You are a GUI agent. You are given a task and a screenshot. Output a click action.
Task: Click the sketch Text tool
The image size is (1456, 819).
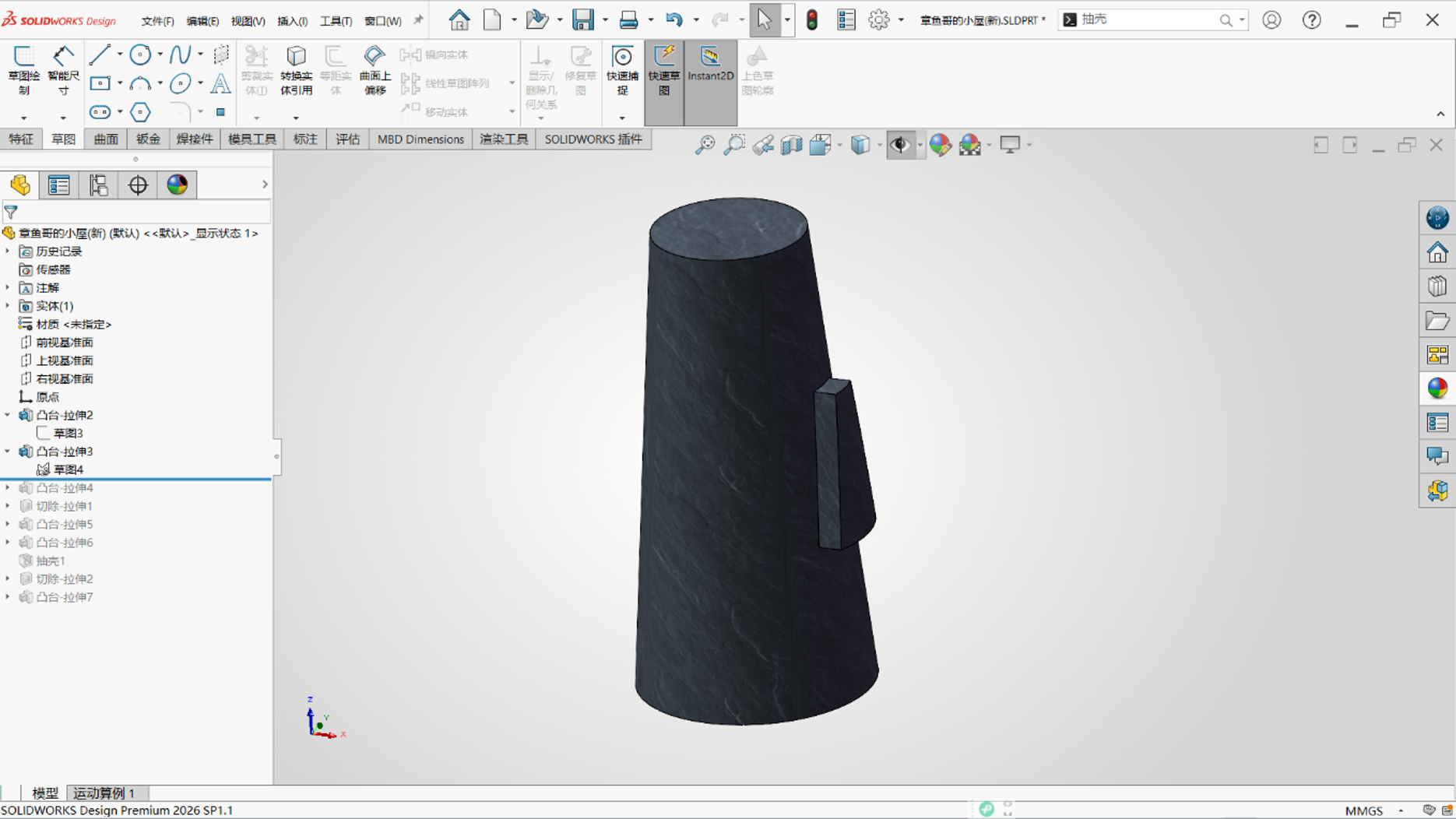(x=220, y=83)
